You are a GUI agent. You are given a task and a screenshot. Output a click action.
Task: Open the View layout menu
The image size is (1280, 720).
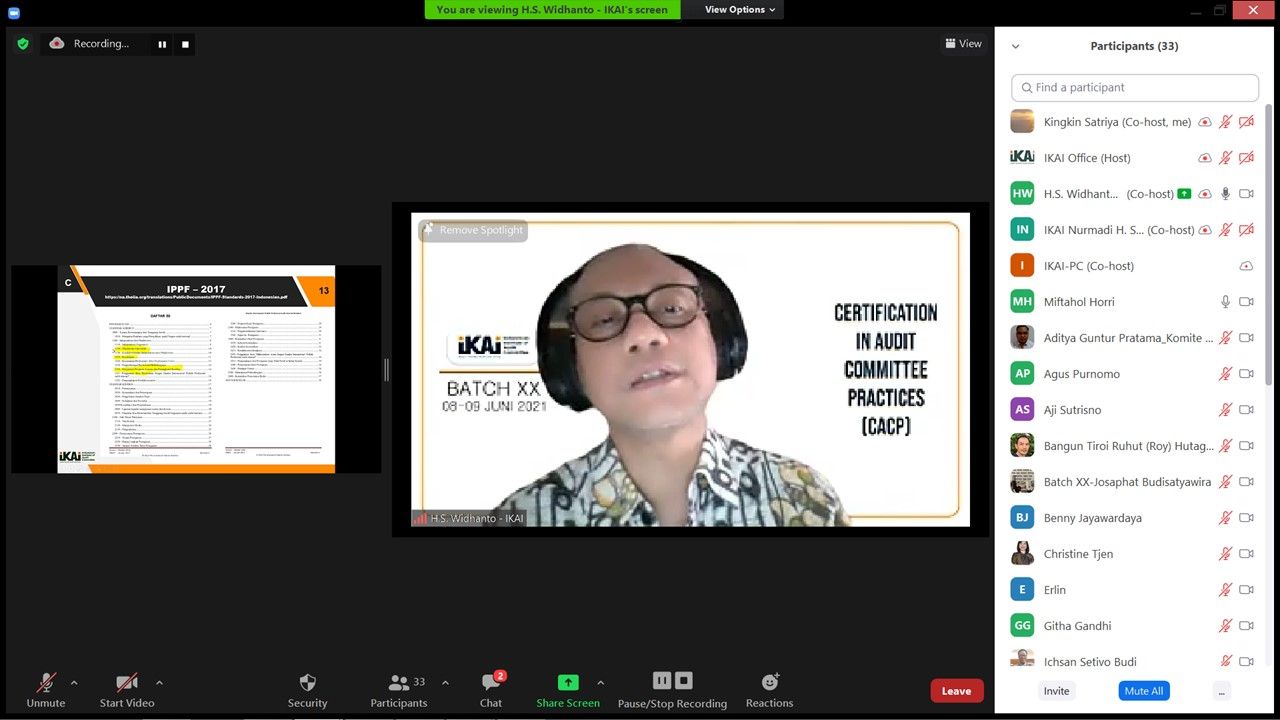point(963,44)
